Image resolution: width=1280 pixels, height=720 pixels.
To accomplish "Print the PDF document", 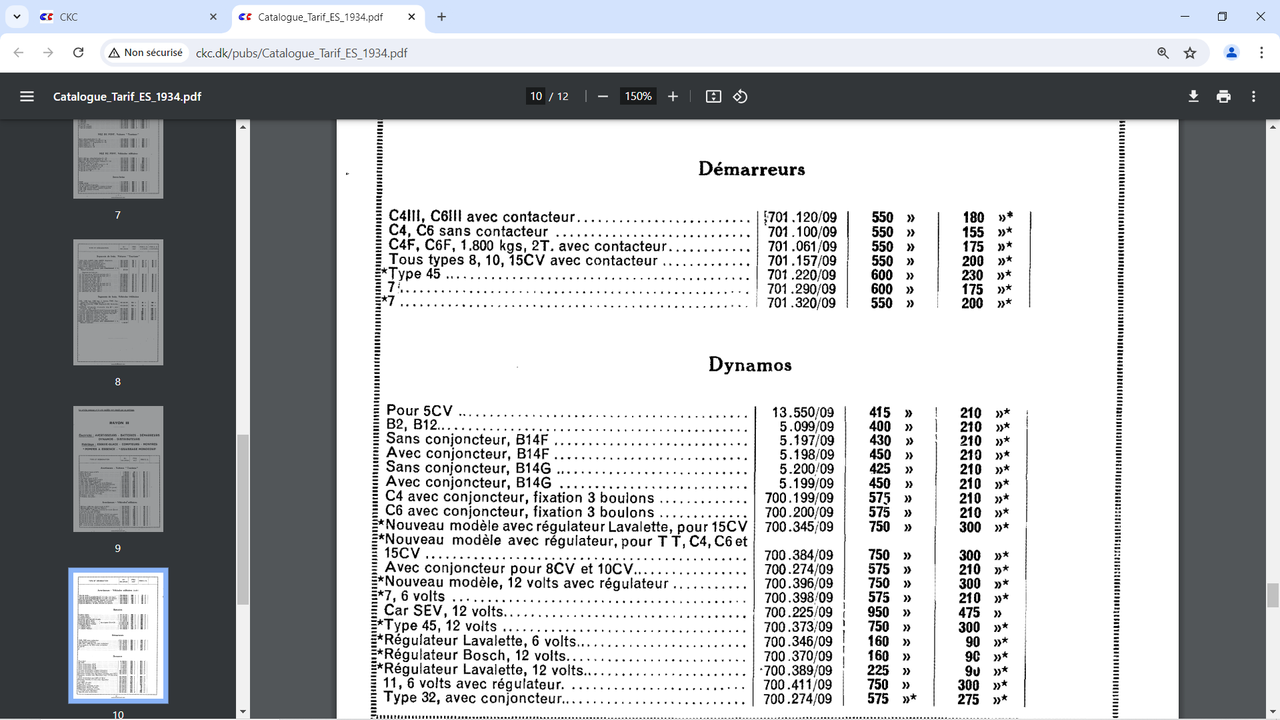I will [x=1223, y=96].
